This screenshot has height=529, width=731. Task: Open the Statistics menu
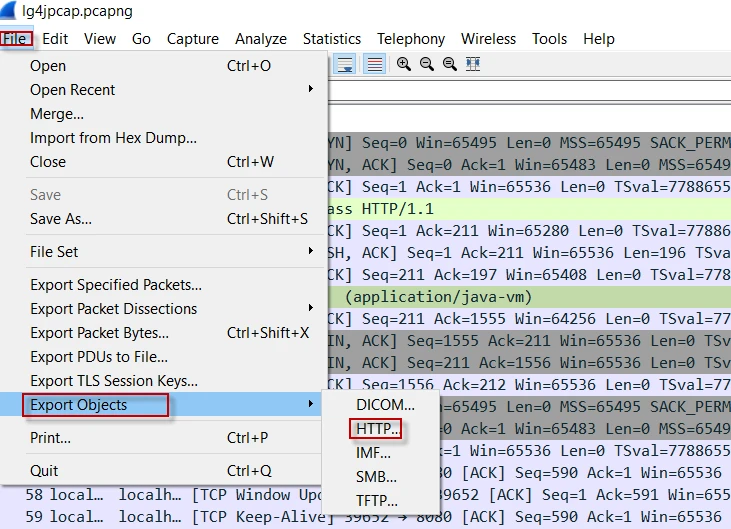tap(332, 39)
